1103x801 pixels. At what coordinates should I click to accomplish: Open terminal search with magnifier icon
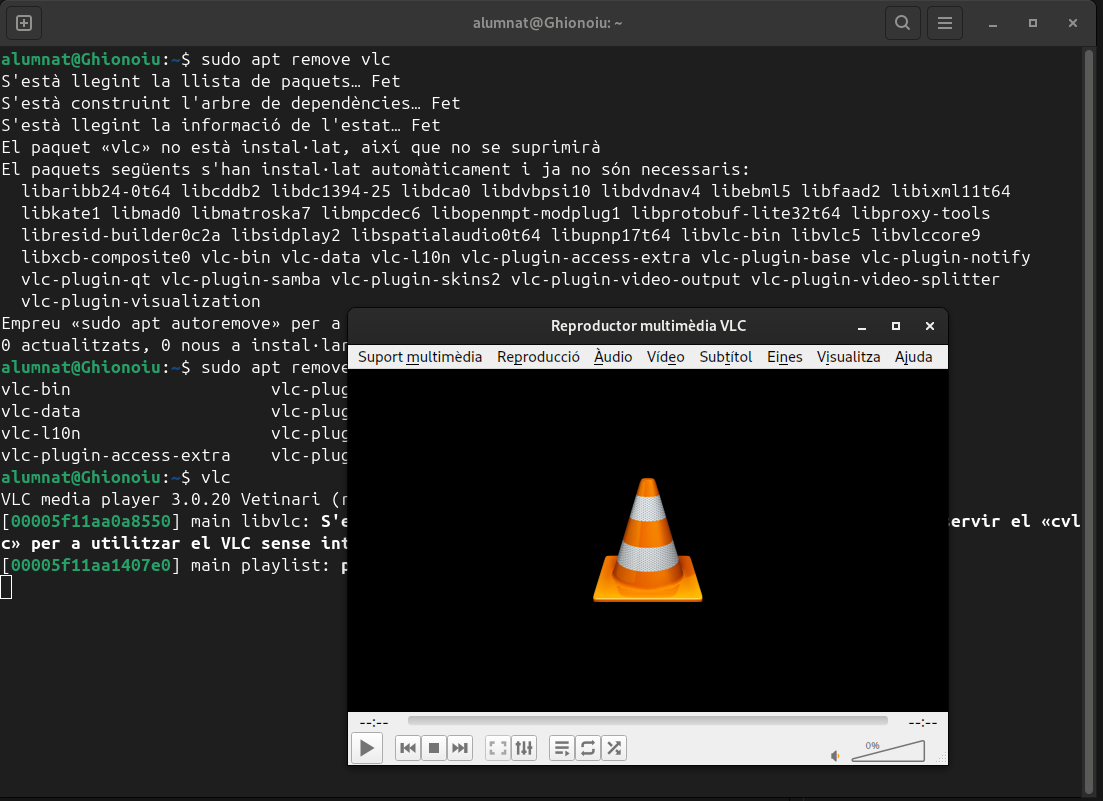coord(902,22)
